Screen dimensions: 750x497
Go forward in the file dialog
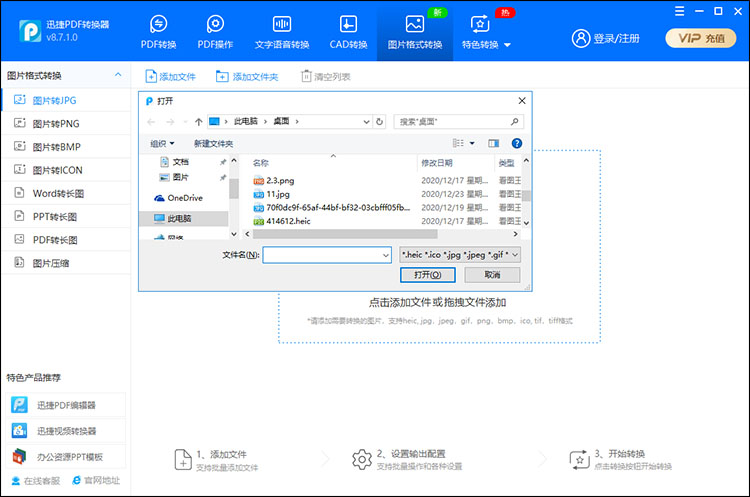(170, 122)
